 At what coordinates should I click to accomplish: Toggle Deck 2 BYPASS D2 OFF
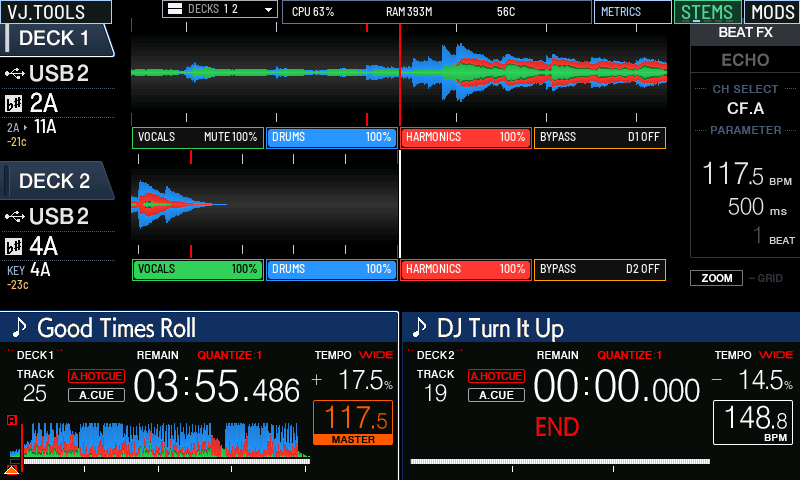click(600, 270)
